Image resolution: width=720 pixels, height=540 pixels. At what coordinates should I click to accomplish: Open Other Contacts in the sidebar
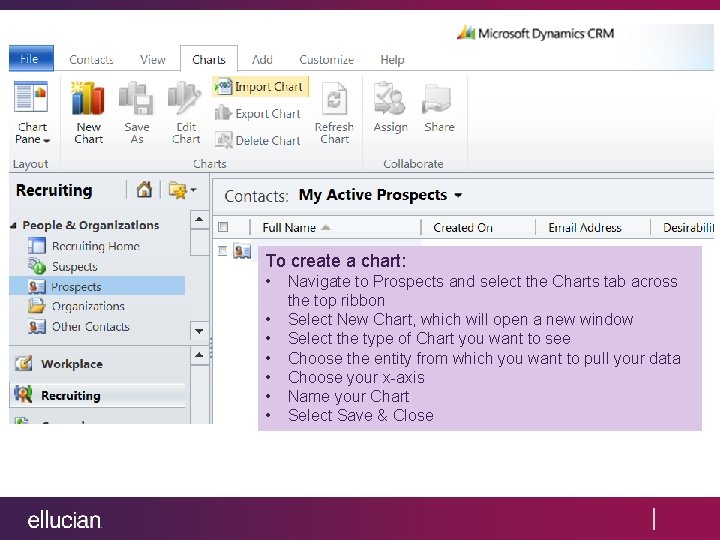pyautogui.click(x=90, y=326)
